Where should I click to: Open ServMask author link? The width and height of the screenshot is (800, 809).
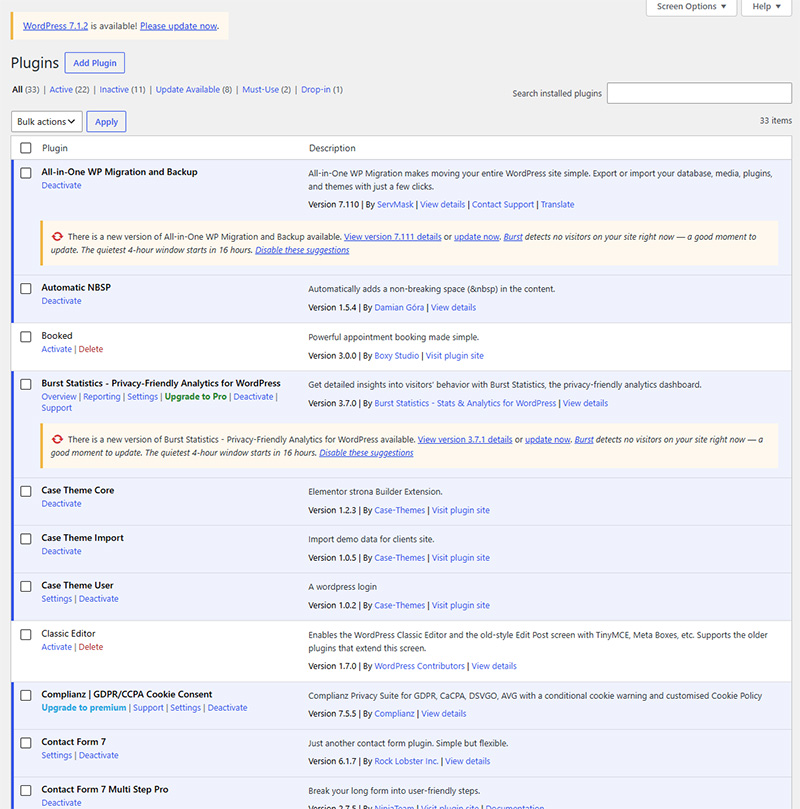[395, 204]
